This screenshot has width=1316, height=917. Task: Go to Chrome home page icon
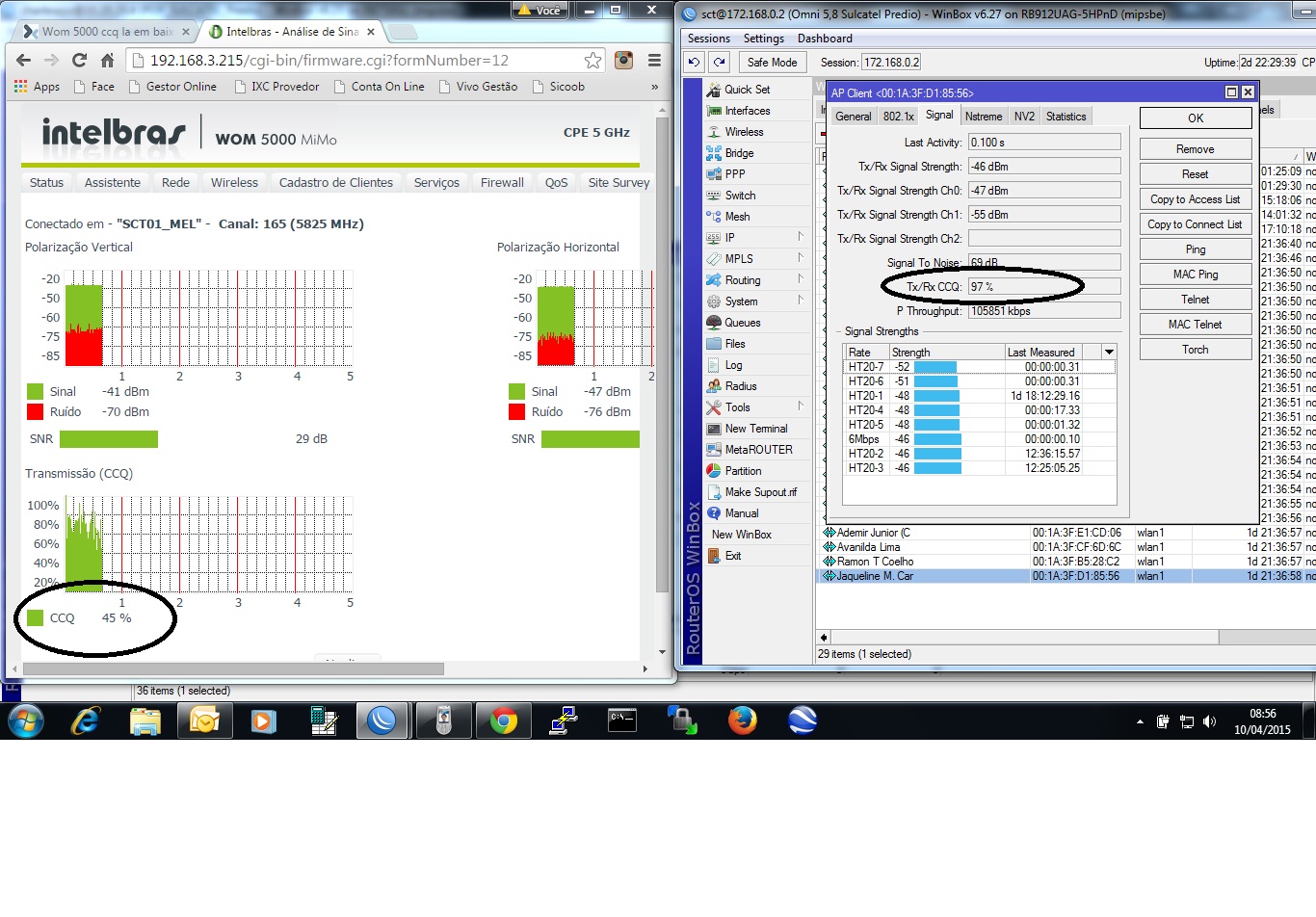(x=107, y=60)
